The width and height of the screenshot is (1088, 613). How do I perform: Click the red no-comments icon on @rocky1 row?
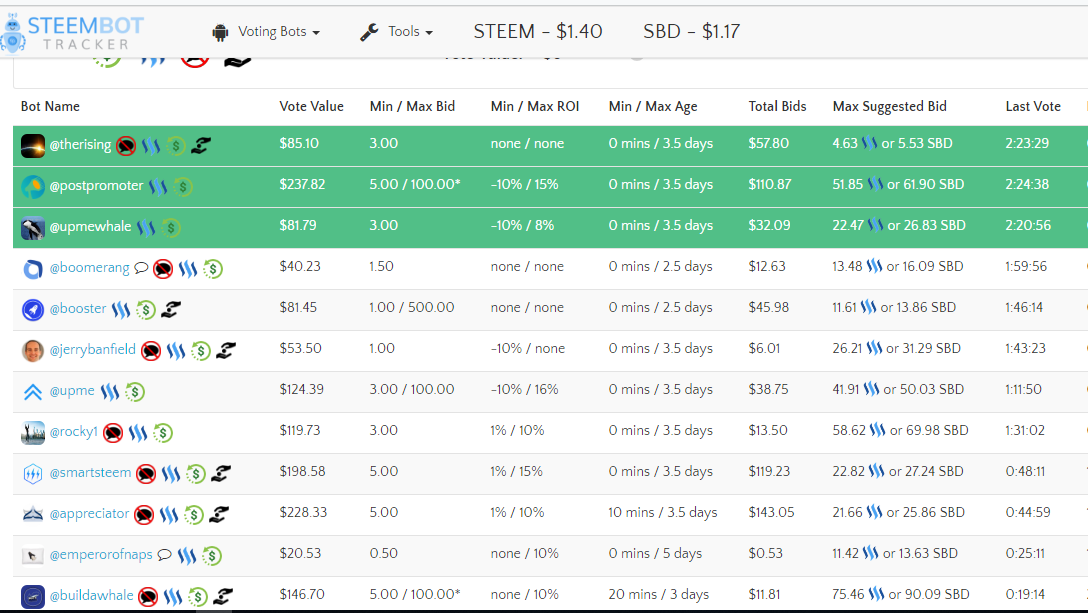[x=113, y=433]
